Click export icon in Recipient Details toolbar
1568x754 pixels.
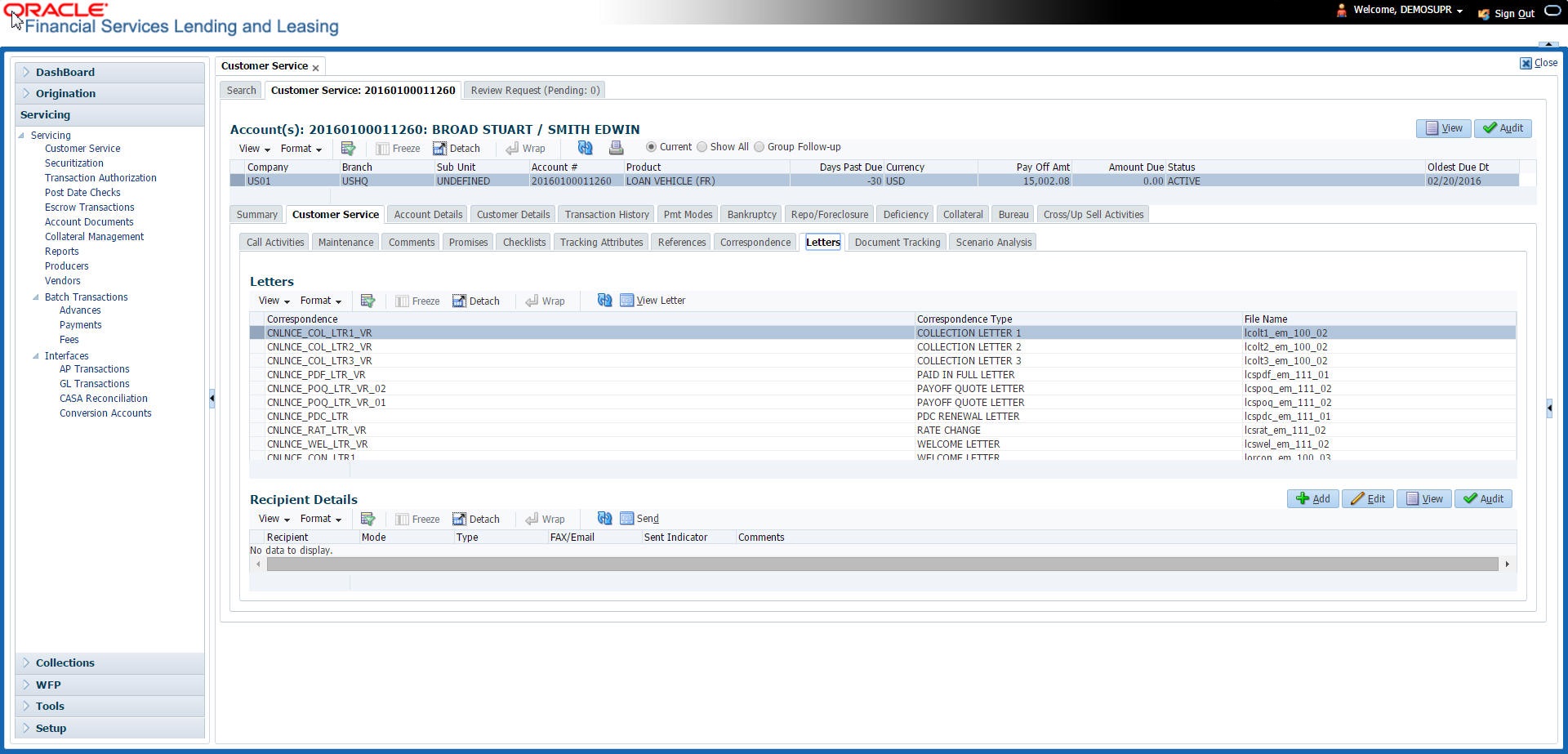(367, 519)
